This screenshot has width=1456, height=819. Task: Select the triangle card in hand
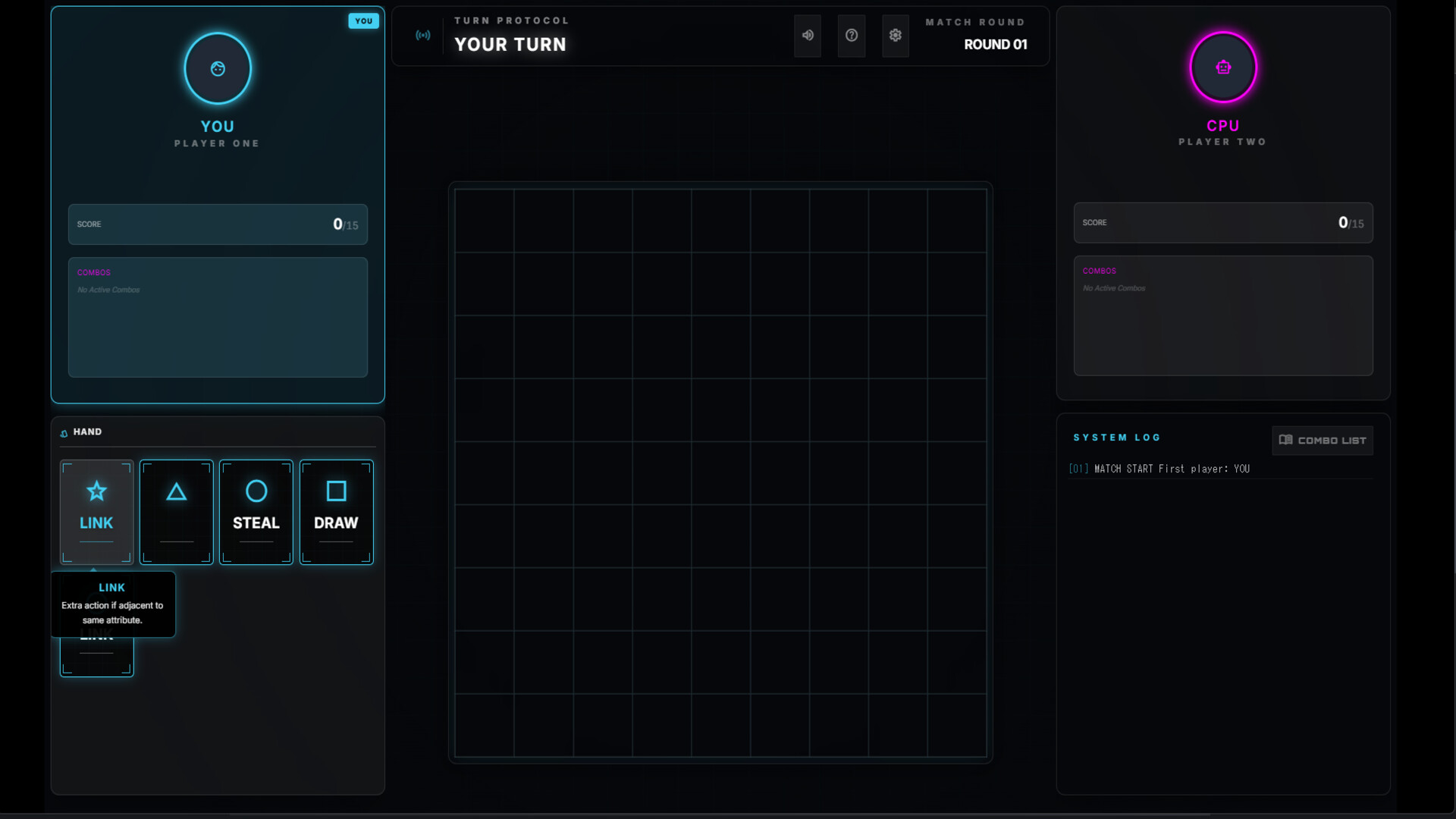[177, 512]
